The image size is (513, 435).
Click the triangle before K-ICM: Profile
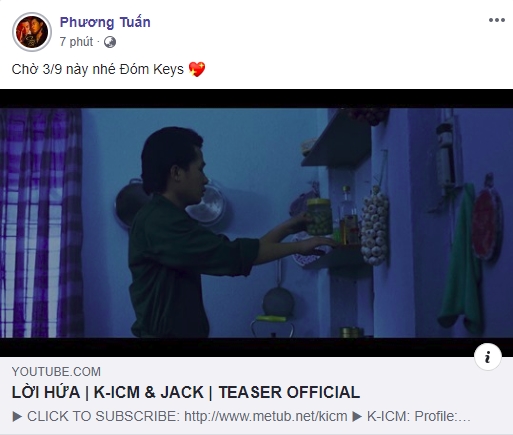(357, 416)
